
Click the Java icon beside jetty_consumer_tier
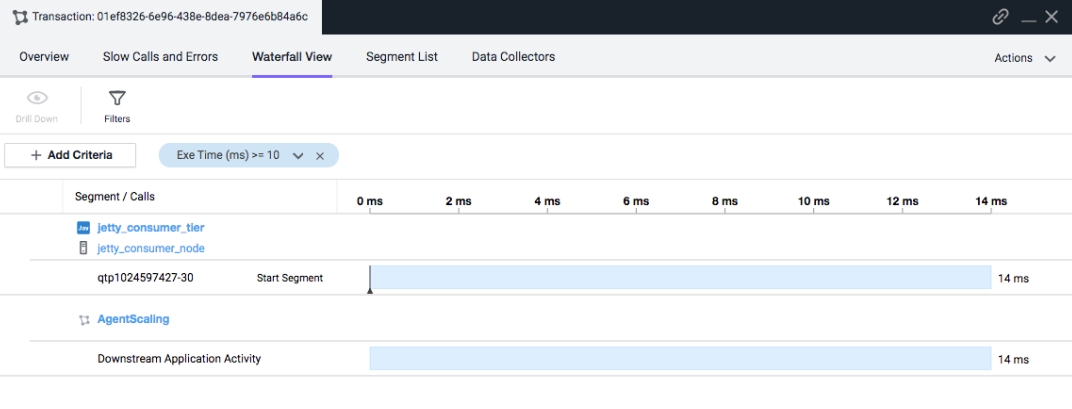coord(83,228)
